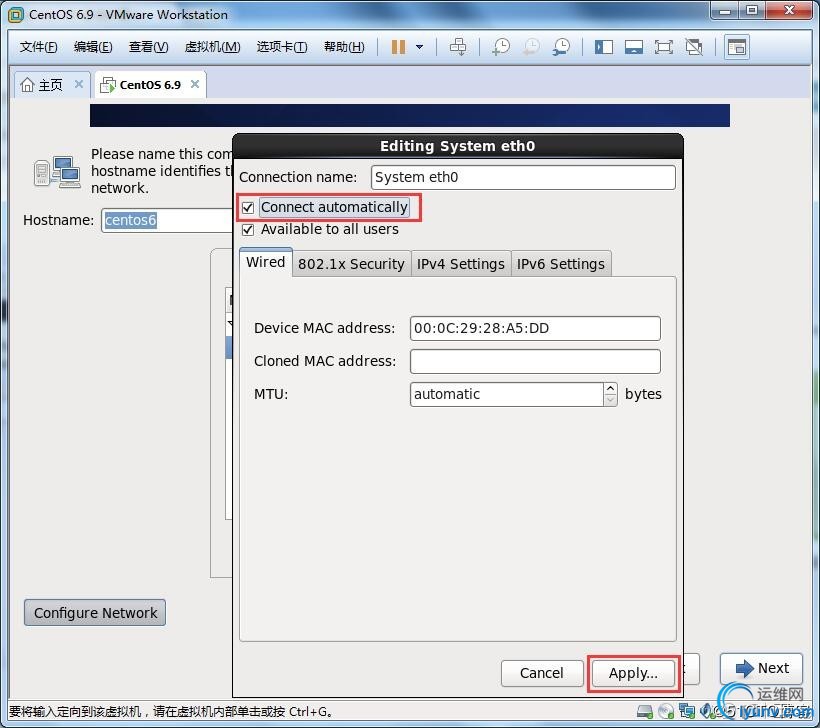Click the Cancel button in the dialog
Image resolution: width=820 pixels, height=728 pixels.
point(542,673)
